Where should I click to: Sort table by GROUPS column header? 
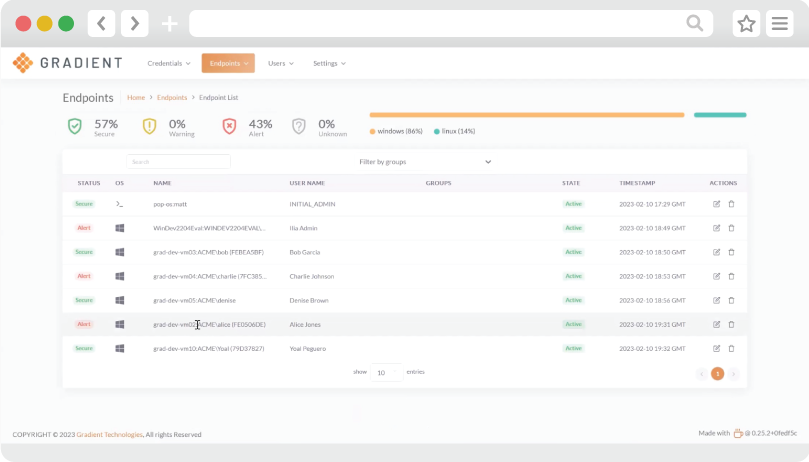click(x=439, y=183)
